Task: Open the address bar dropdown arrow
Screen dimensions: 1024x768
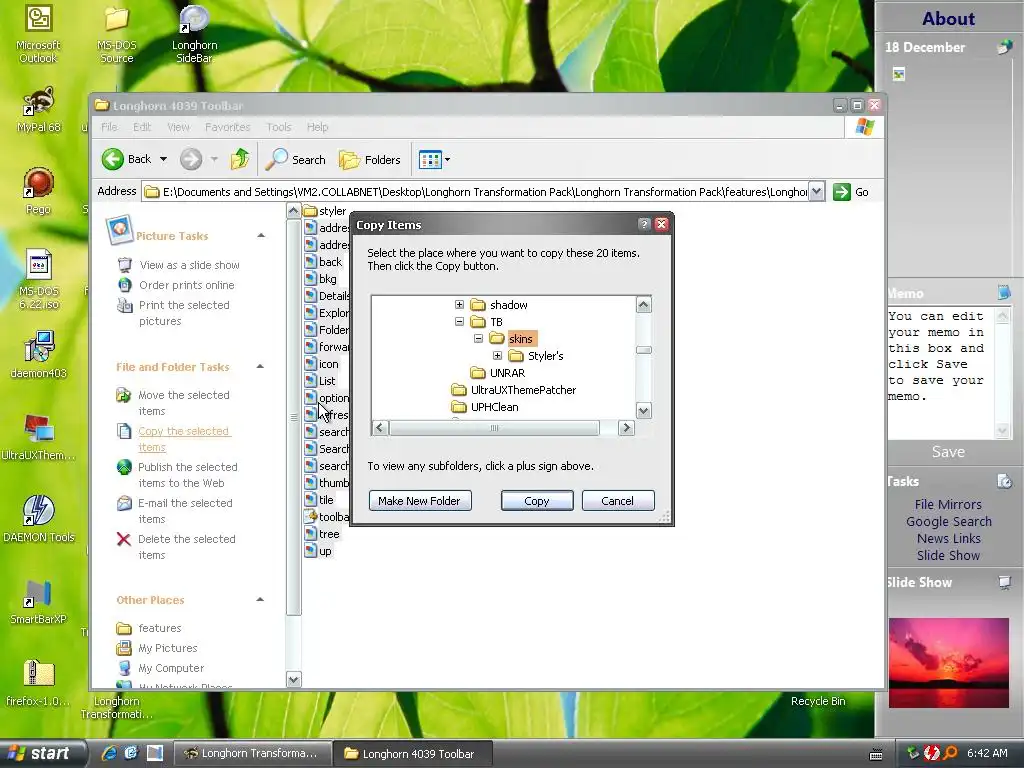Action: (816, 192)
